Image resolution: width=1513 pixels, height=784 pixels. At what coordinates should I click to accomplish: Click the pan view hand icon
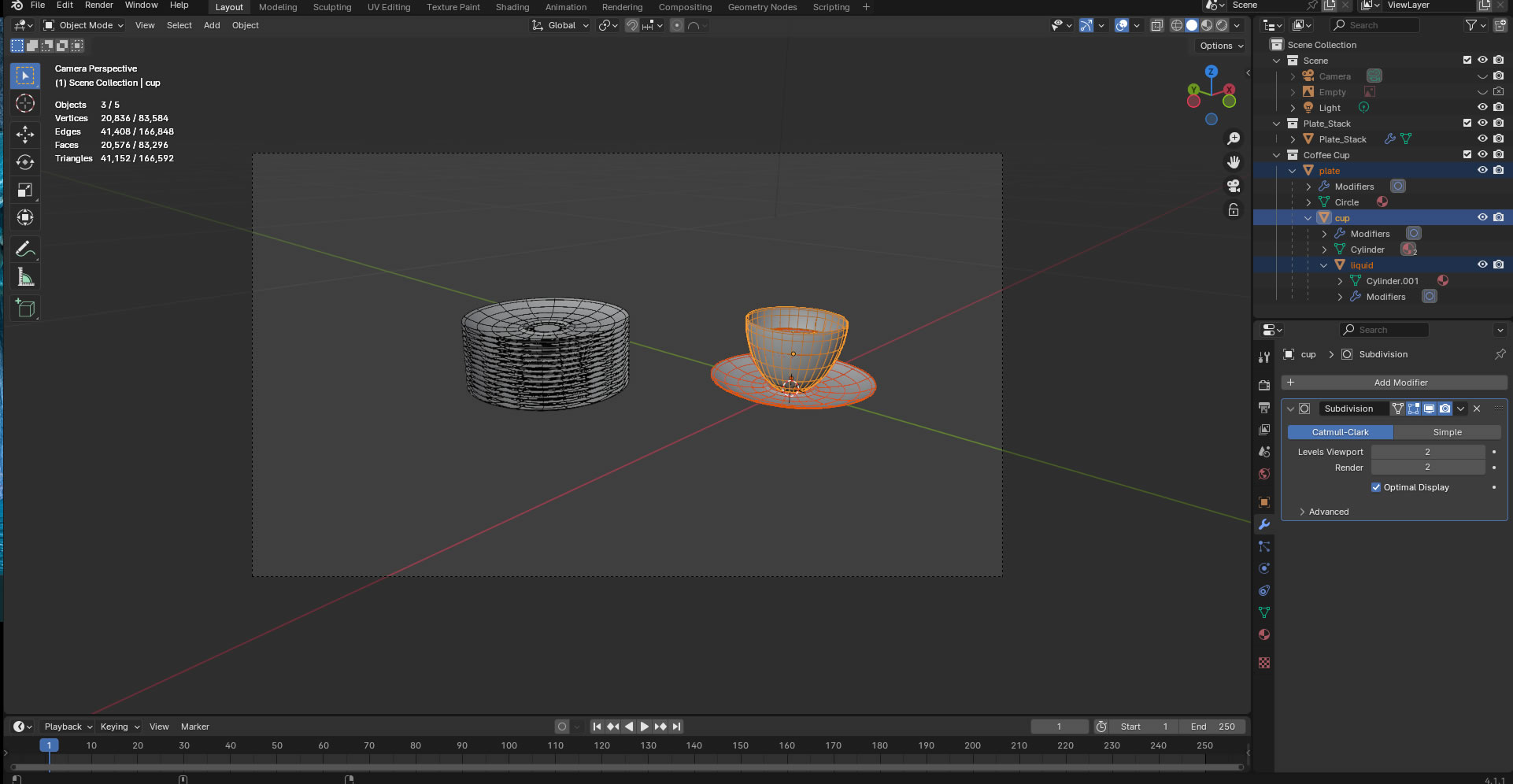point(1234,162)
